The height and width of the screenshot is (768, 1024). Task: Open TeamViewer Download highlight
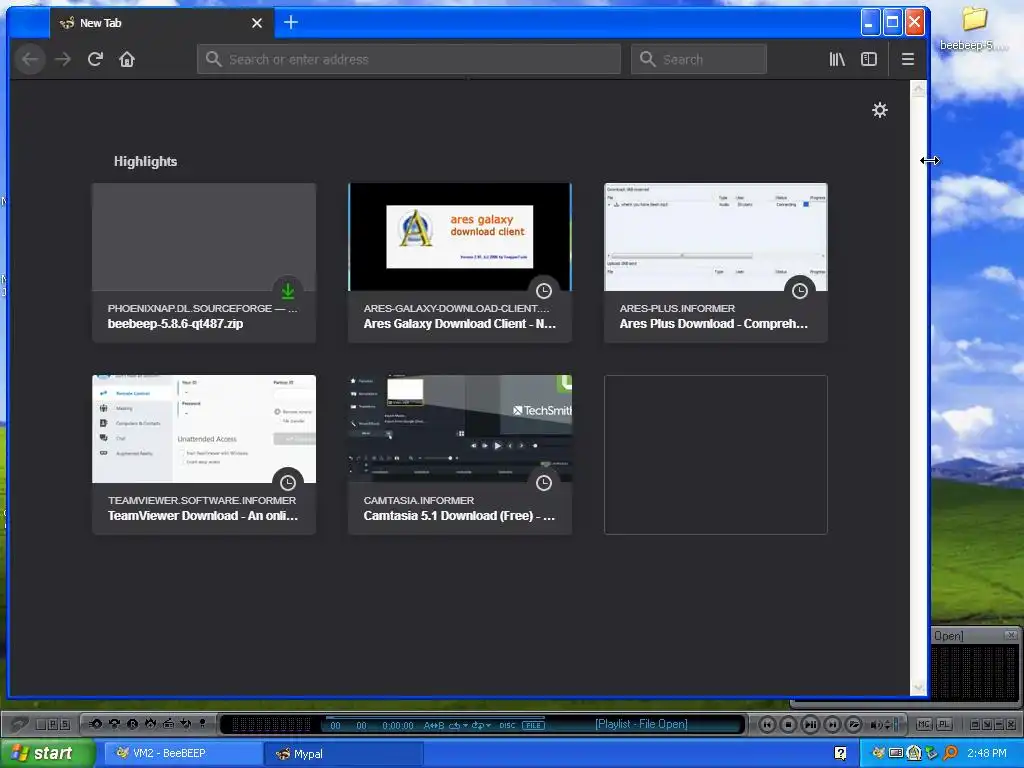click(204, 455)
